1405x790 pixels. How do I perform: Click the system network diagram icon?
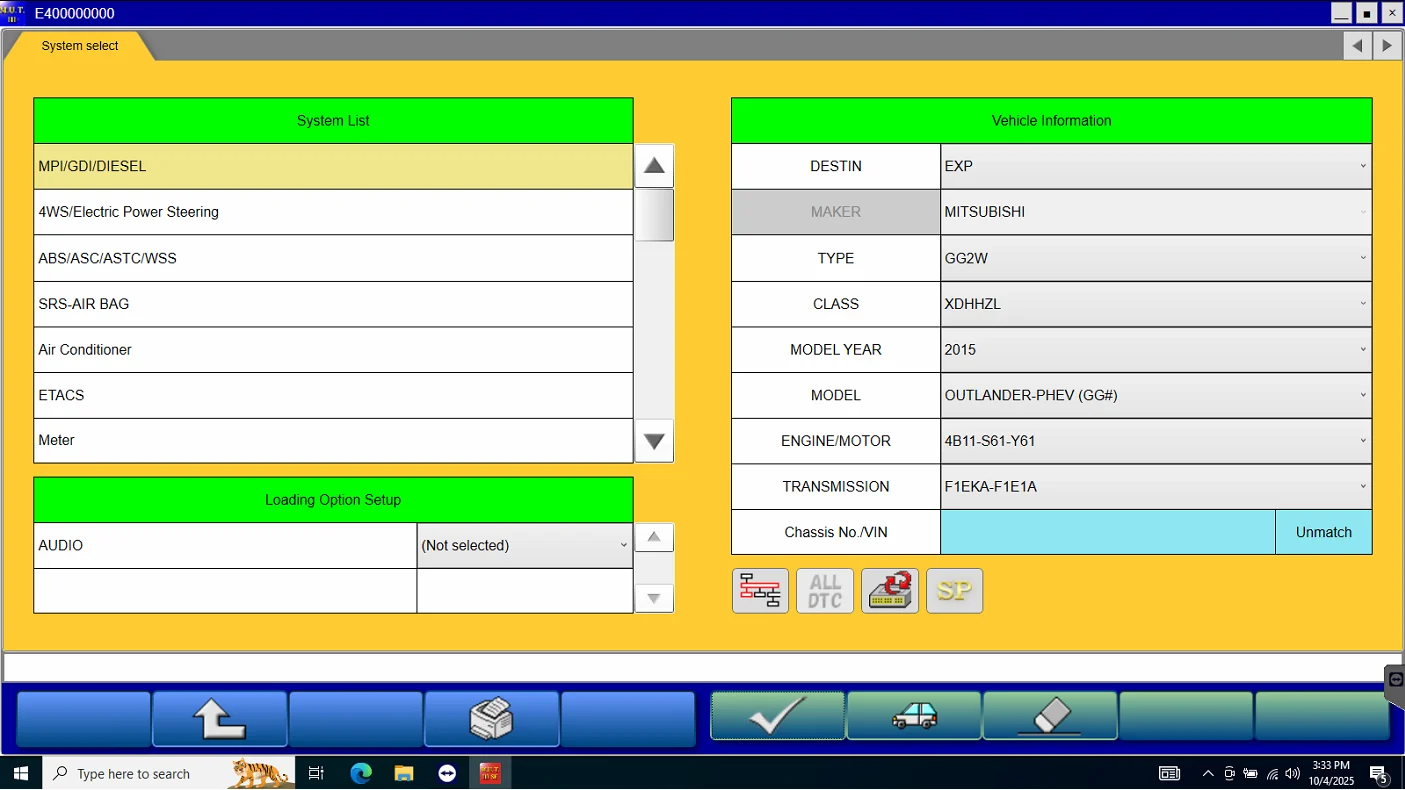(760, 591)
